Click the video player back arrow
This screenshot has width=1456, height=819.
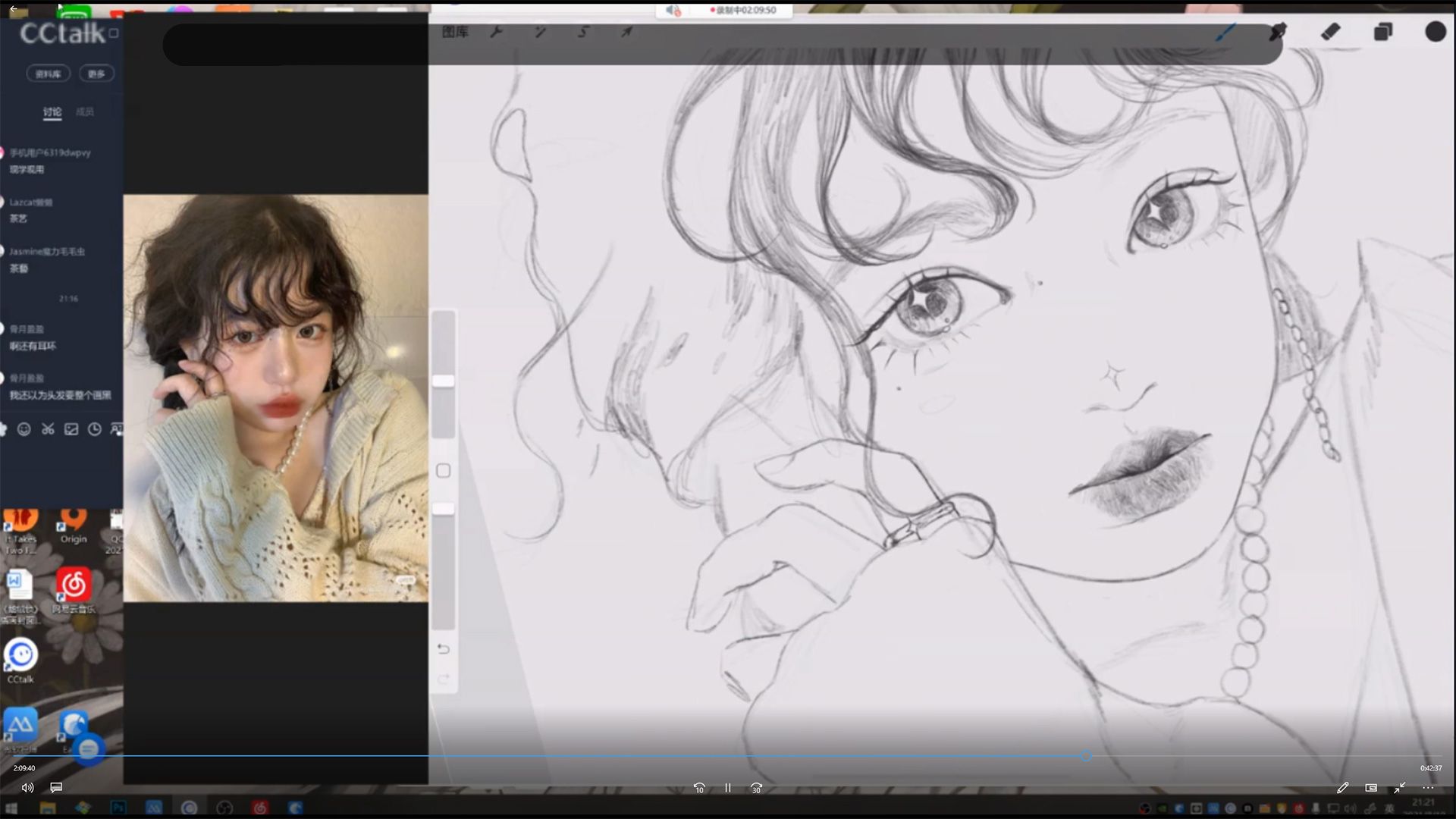tap(13, 9)
